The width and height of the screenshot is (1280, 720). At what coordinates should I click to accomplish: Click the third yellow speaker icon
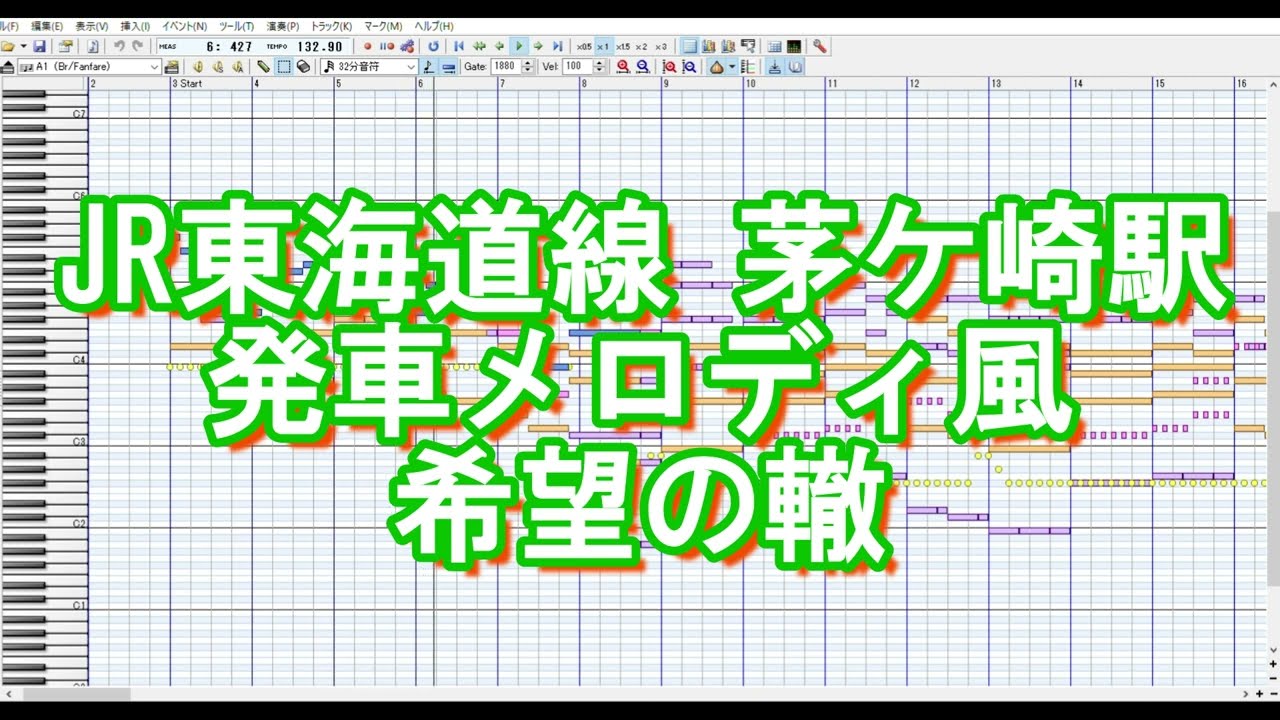pos(237,67)
